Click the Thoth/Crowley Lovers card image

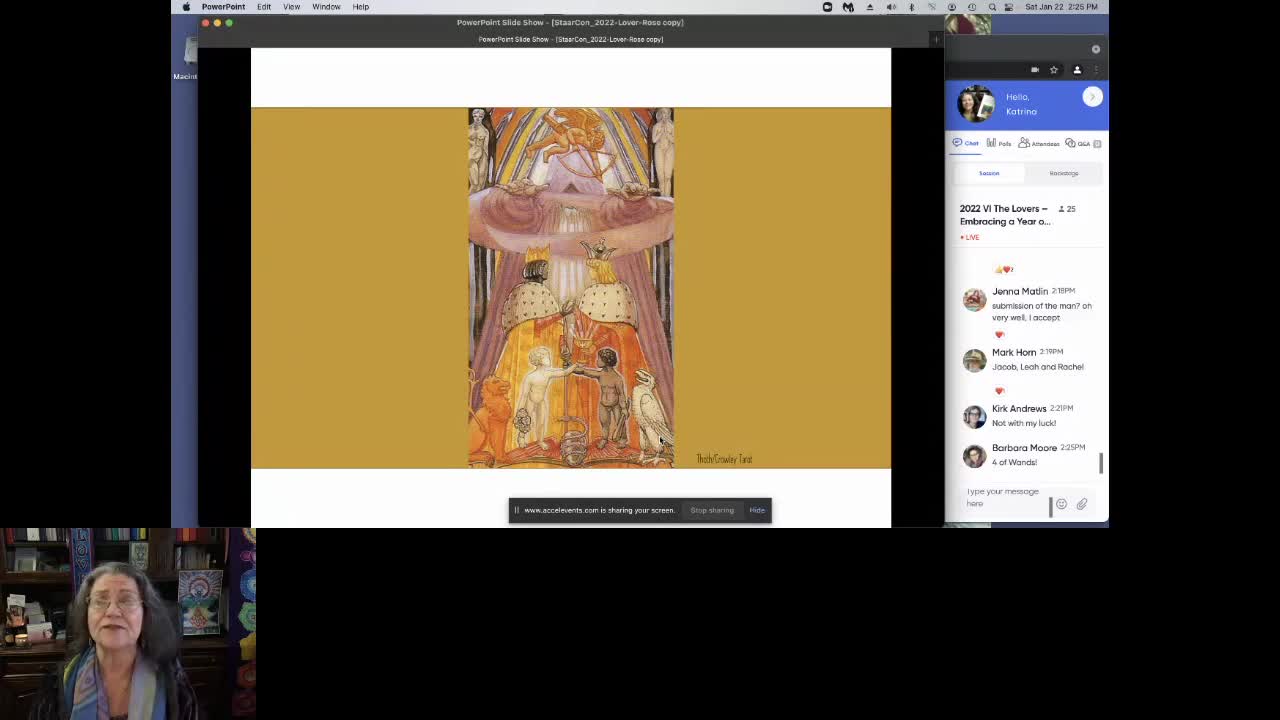[x=571, y=287]
